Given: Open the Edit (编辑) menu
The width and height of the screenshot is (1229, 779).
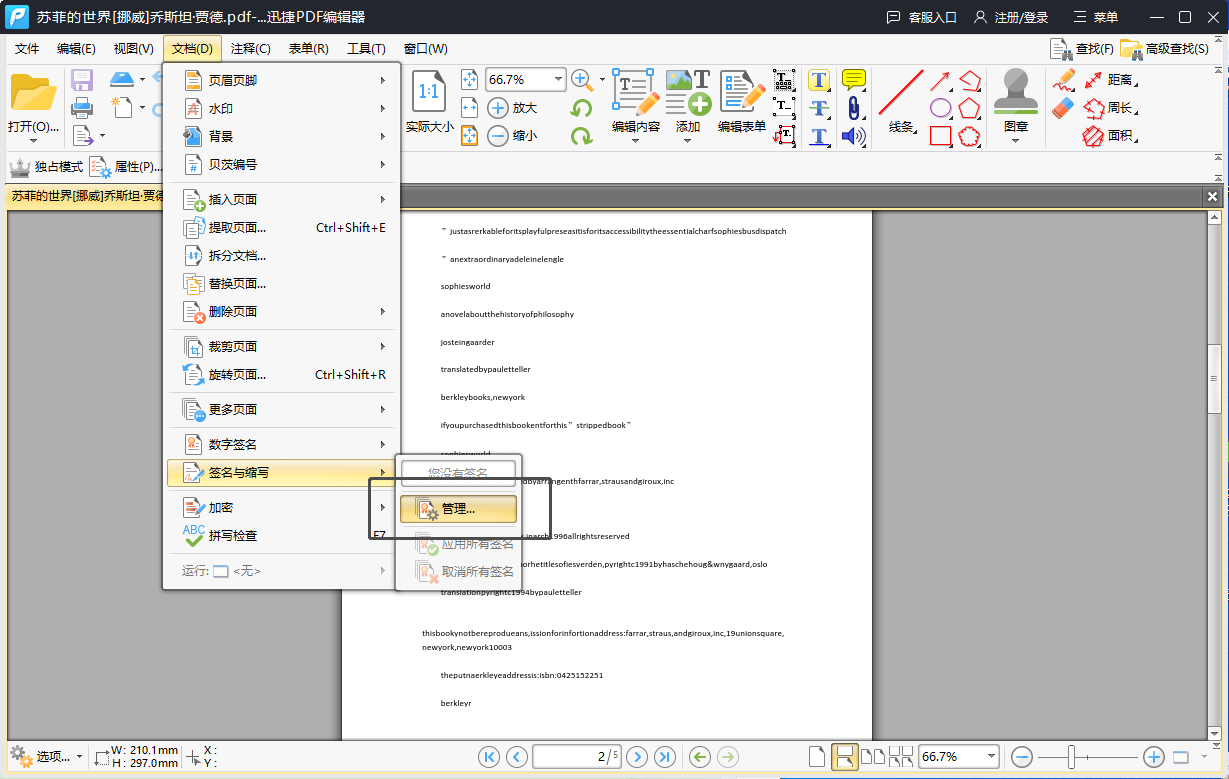Looking at the screenshot, I should tap(76, 49).
